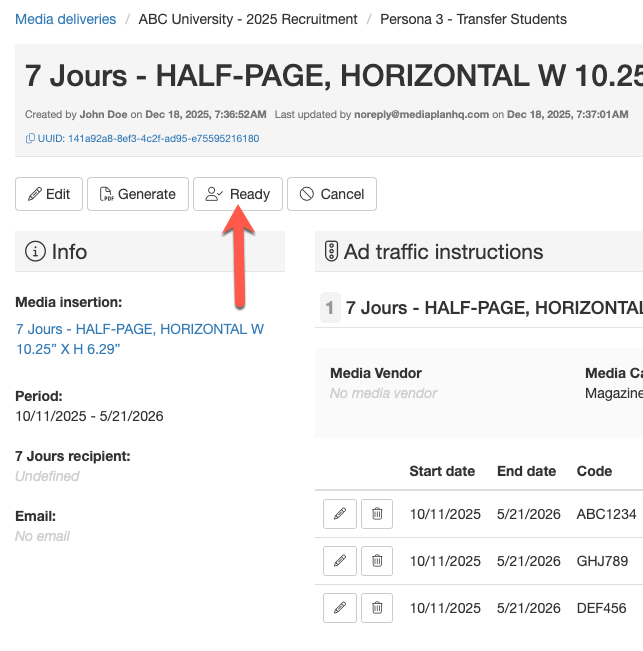Click the Start date column header

pyautogui.click(x=442, y=471)
